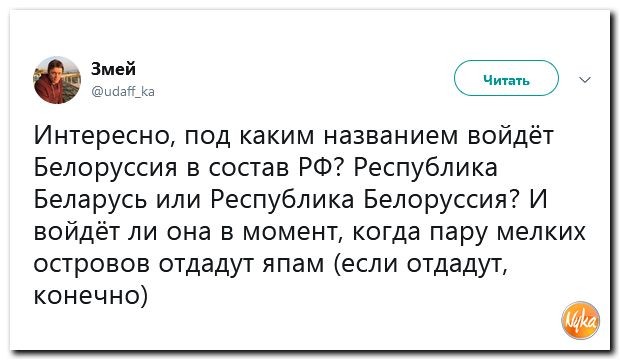Screen dimensions: 621x361
Task: Expand the tweet options chevron arrow
Action: tap(585, 80)
